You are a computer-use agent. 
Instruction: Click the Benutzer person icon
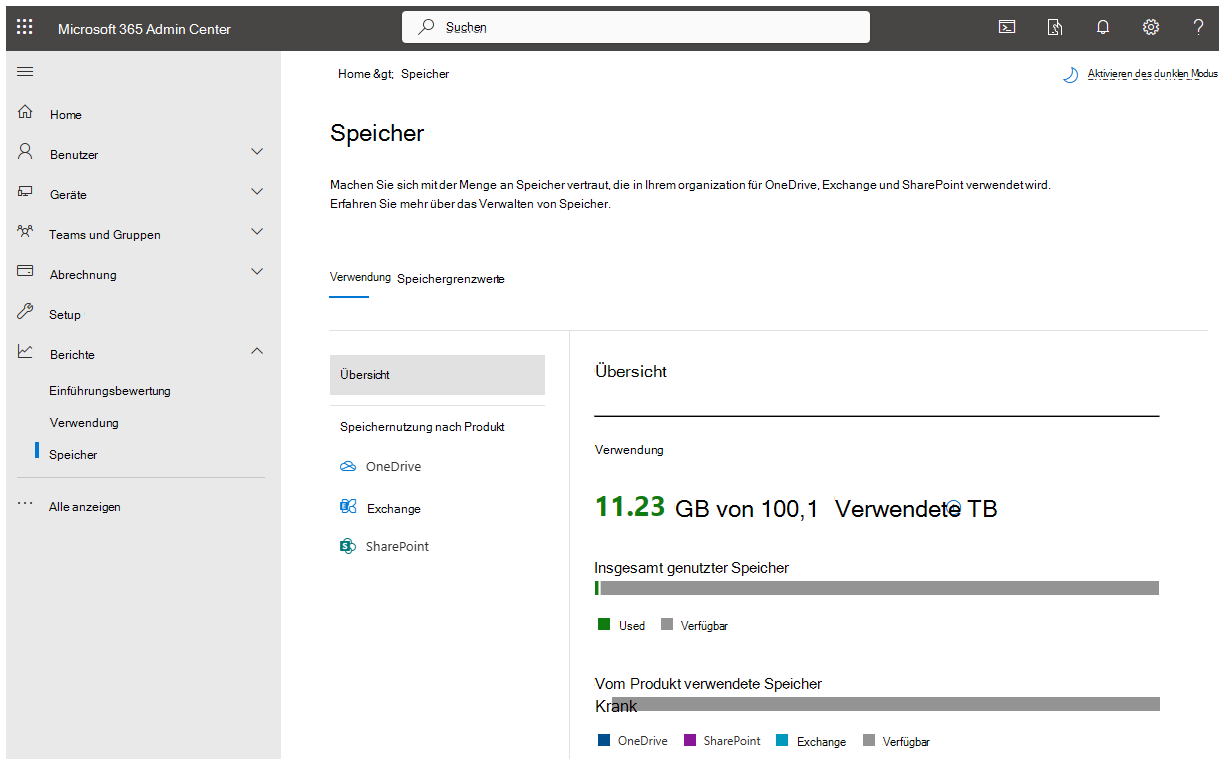pyautogui.click(x=26, y=152)
